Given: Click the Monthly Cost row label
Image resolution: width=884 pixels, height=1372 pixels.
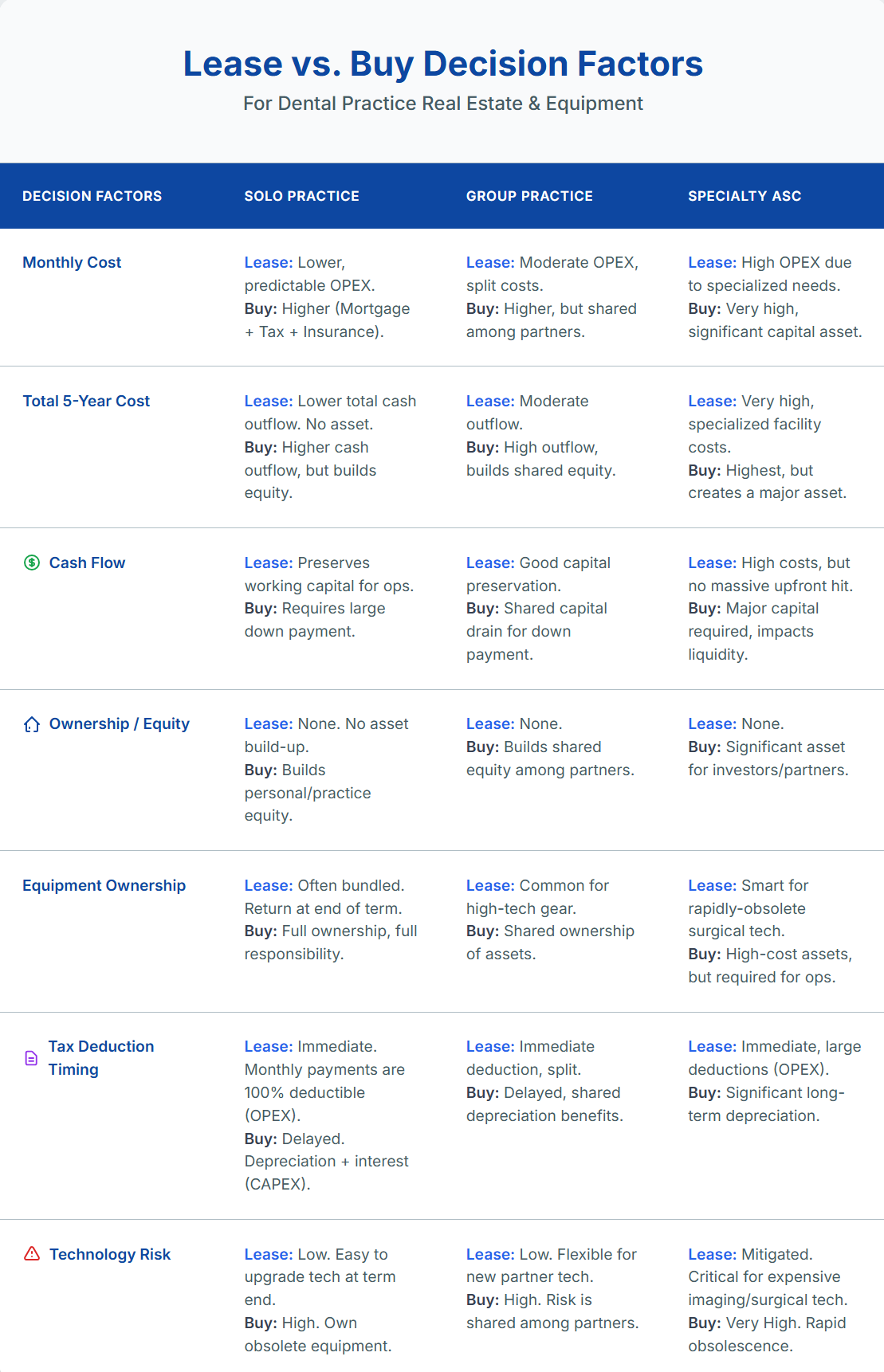Looking at the screenshot, I should coord(72,263).
